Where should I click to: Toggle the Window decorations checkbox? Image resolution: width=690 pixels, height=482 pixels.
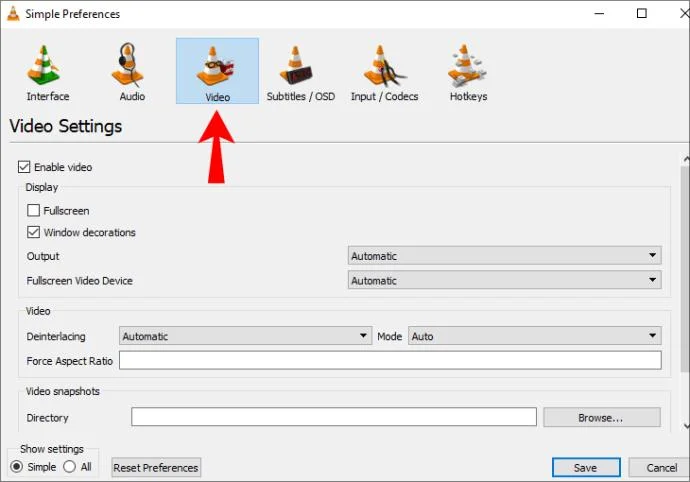pos(33,232)
